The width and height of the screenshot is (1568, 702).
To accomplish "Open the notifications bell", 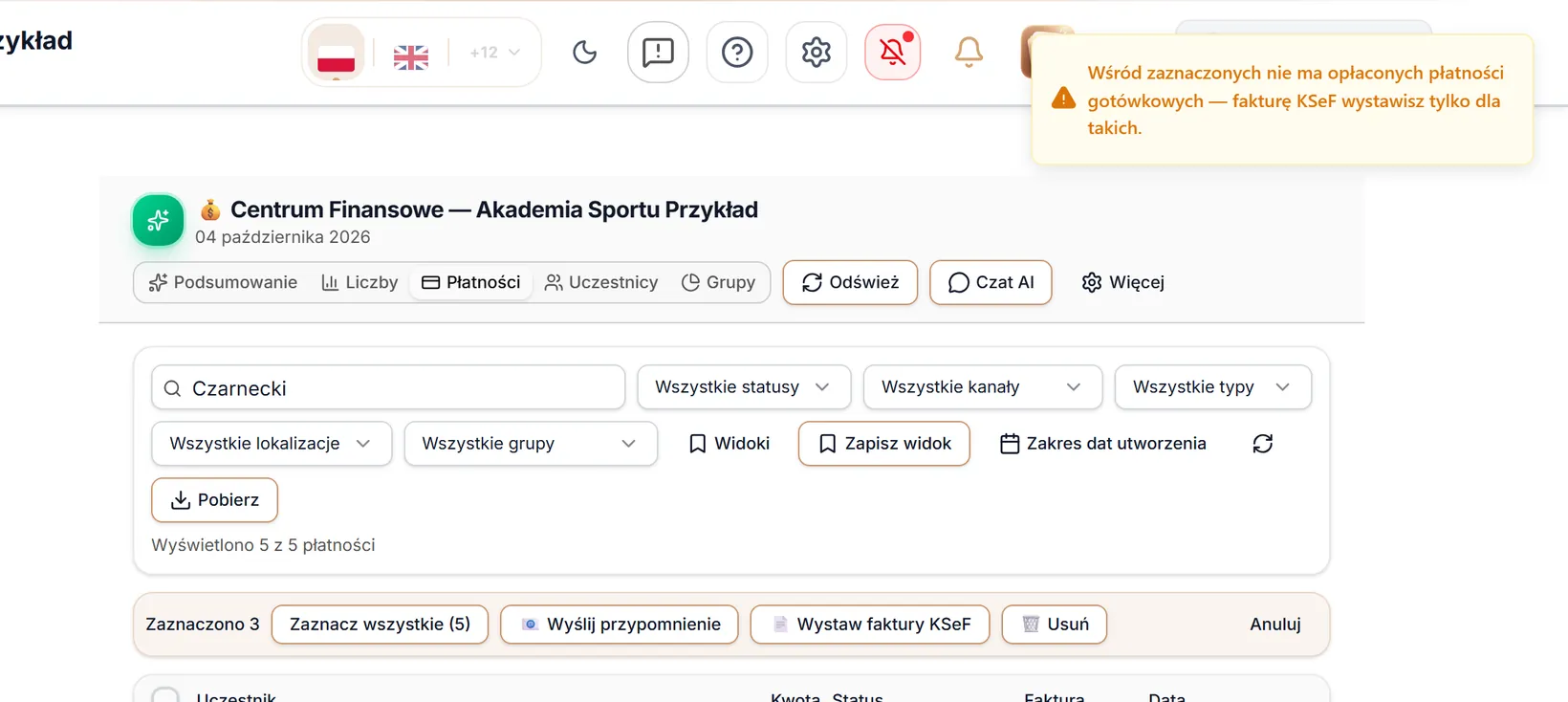I will pyautogui.click(x=969, y=53).
